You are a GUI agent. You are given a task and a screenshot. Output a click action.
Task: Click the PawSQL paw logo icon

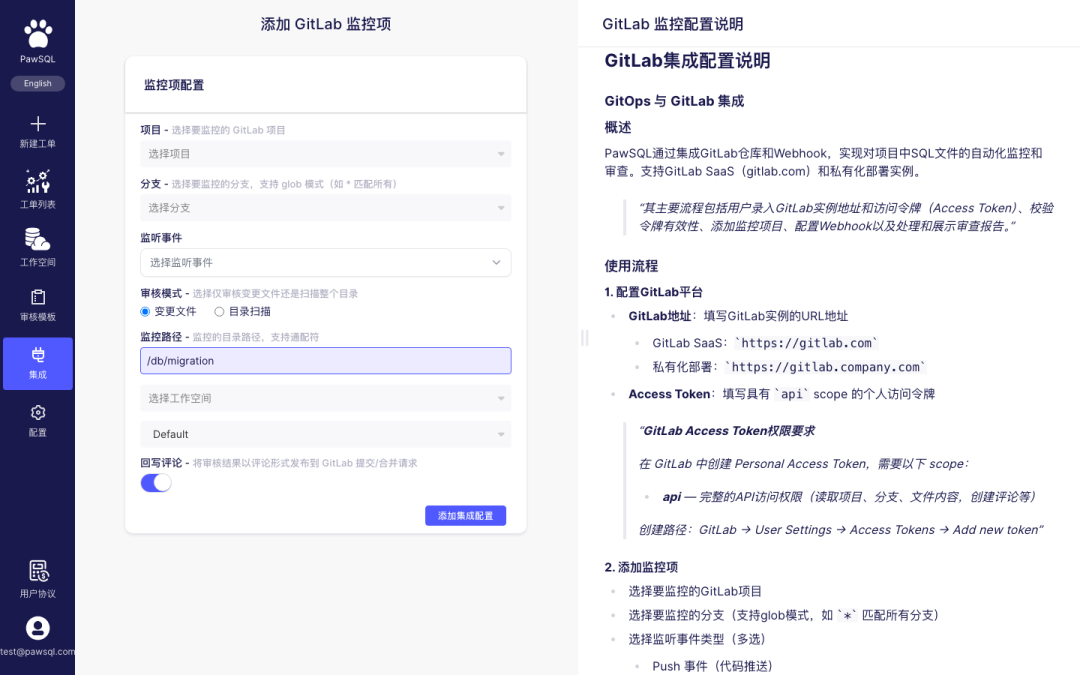click(x=38, y=33)
